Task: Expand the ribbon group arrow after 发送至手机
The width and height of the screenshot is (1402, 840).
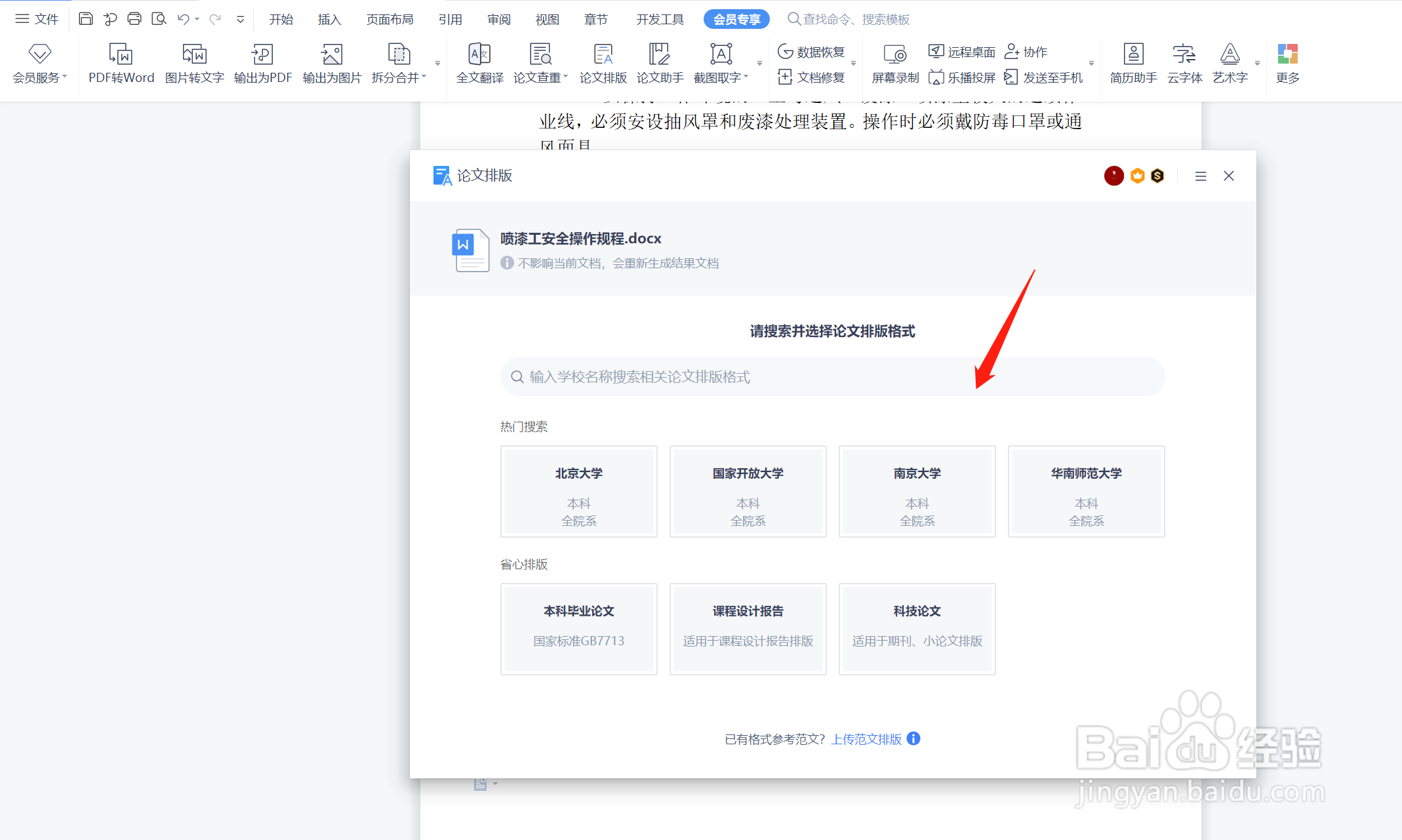Action: (1091, 64)
